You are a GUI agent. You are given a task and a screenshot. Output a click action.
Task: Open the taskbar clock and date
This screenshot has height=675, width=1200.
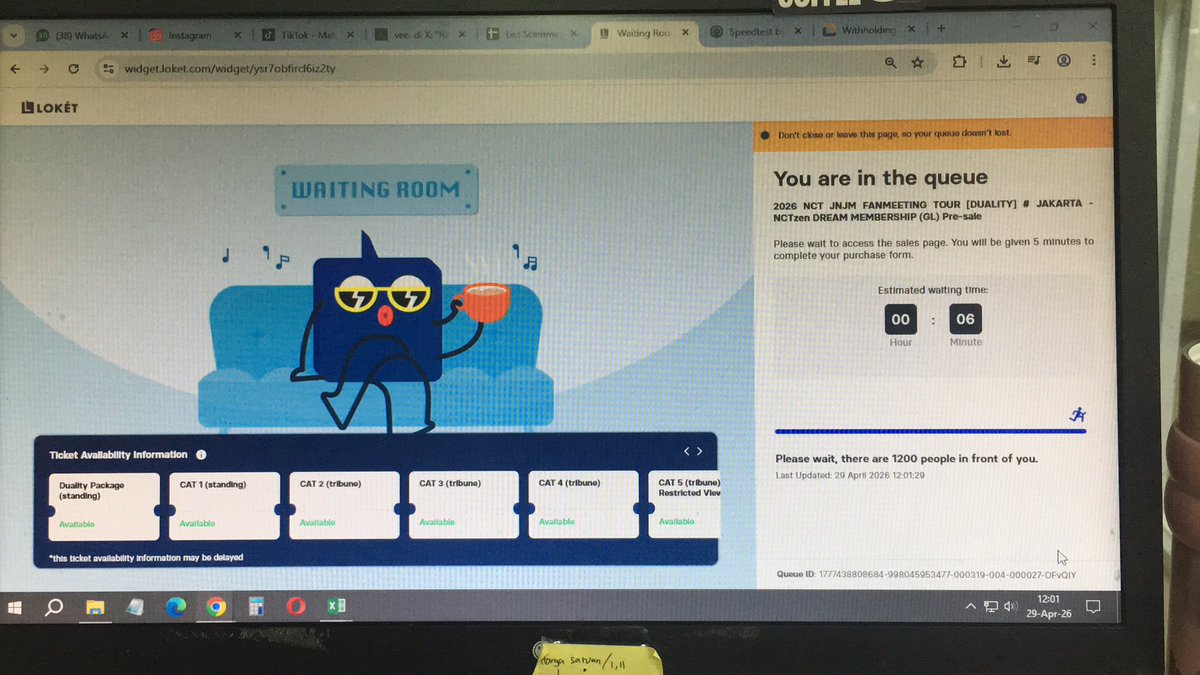tap(1048, 606)
